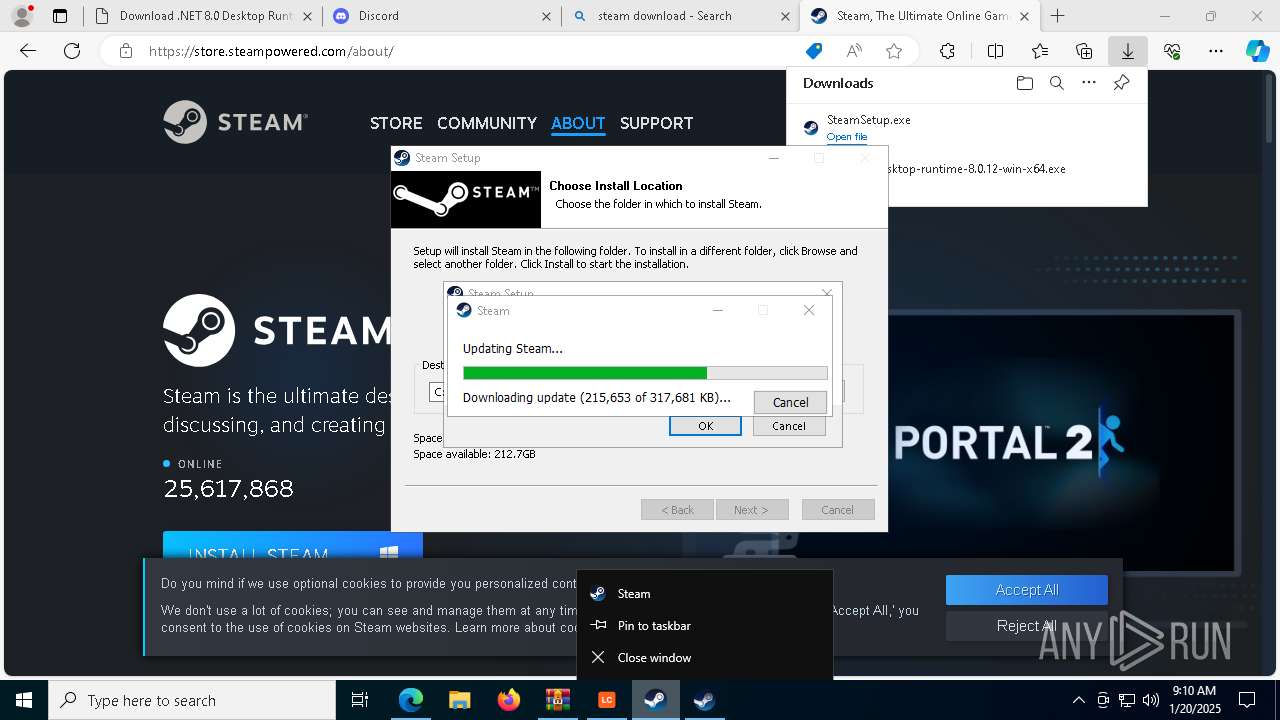Open COMMUNITY in Steam site navigation
The height and width of the screenshot is (720, 1280).
tap(487, 123)
